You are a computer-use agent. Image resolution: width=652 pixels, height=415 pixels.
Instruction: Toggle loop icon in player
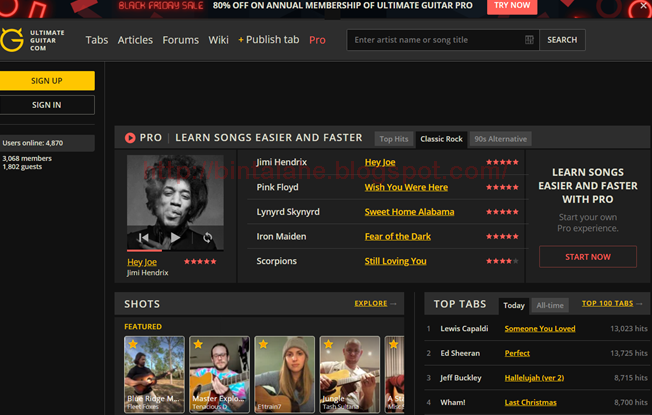(x=207, y=237)
